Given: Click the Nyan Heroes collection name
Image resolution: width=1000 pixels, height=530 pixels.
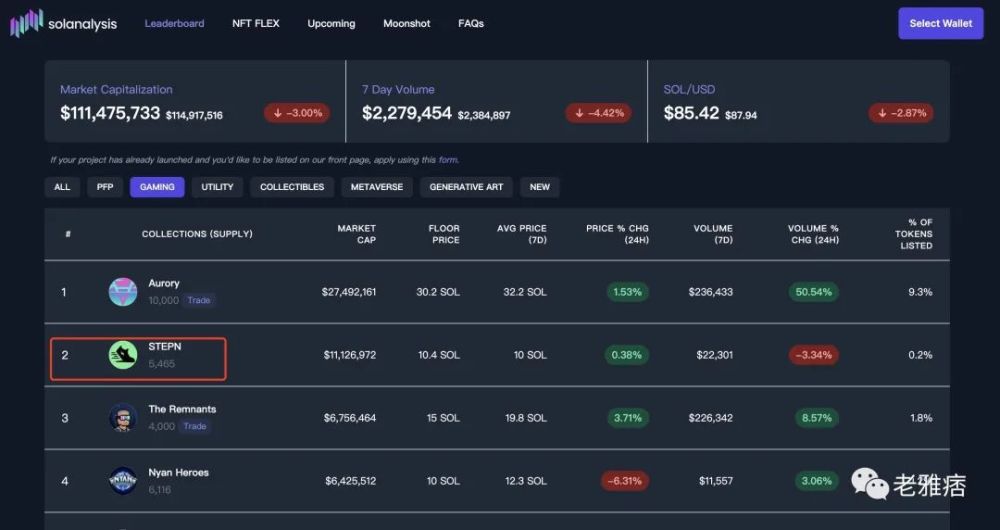Looking at the screenshot, I should click(179, 473).
